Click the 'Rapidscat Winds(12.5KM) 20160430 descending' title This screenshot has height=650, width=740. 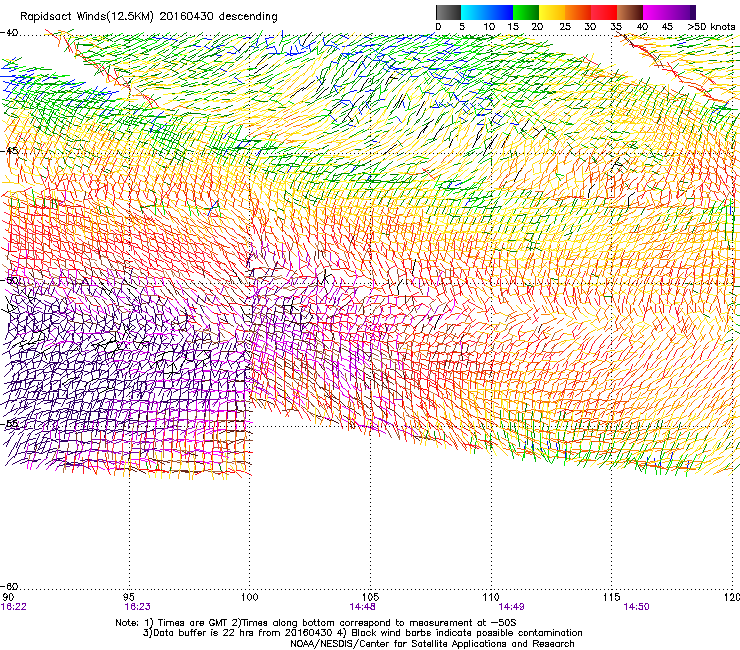coord(149,17)
